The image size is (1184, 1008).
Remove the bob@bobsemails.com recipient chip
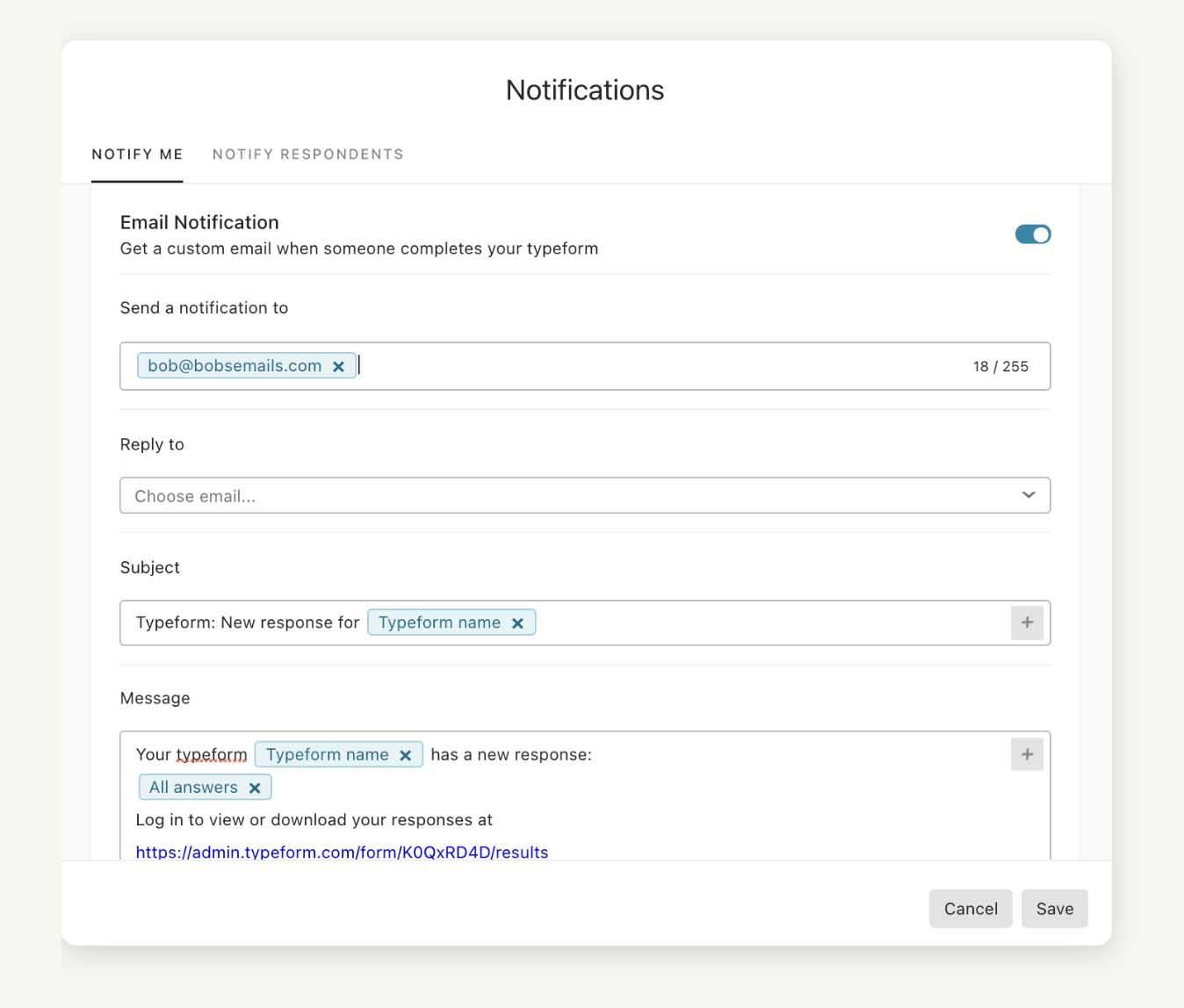338,366
